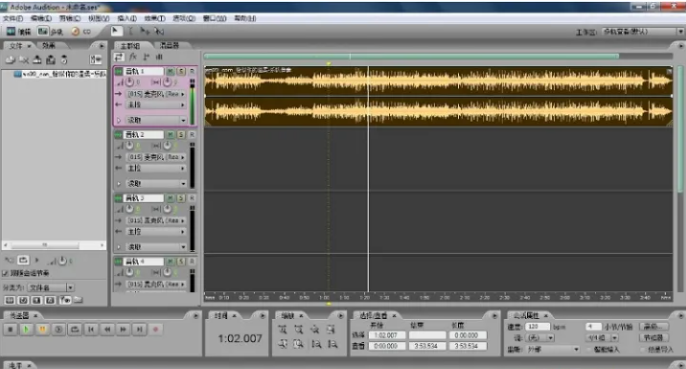Switch to Multitrack view (多轨) button
The height and width of the screenshot is (369, 686).
click(50, 32)
